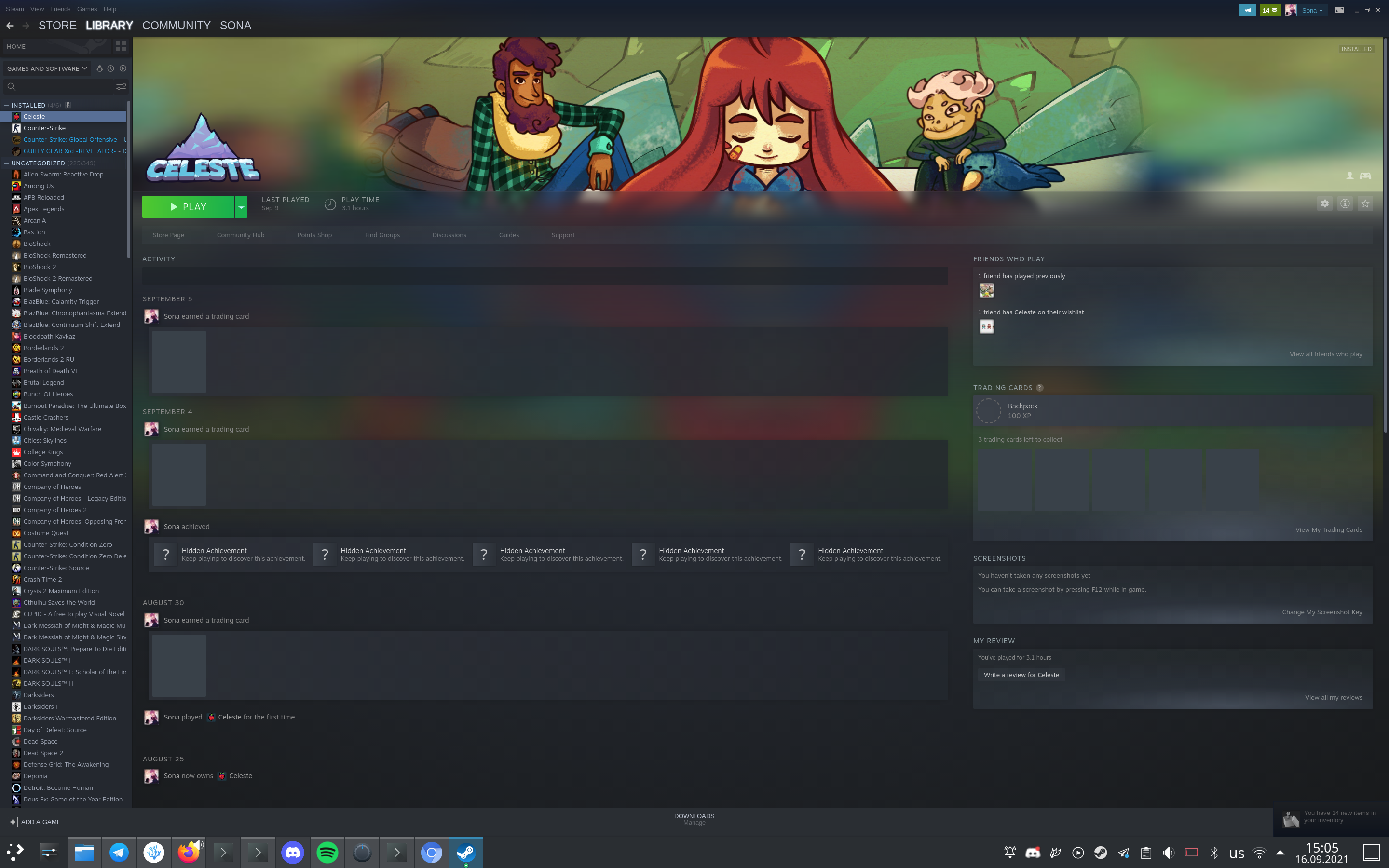
Task: Open PLAY button dropdown arrow
Action: (x=241, y=207)
